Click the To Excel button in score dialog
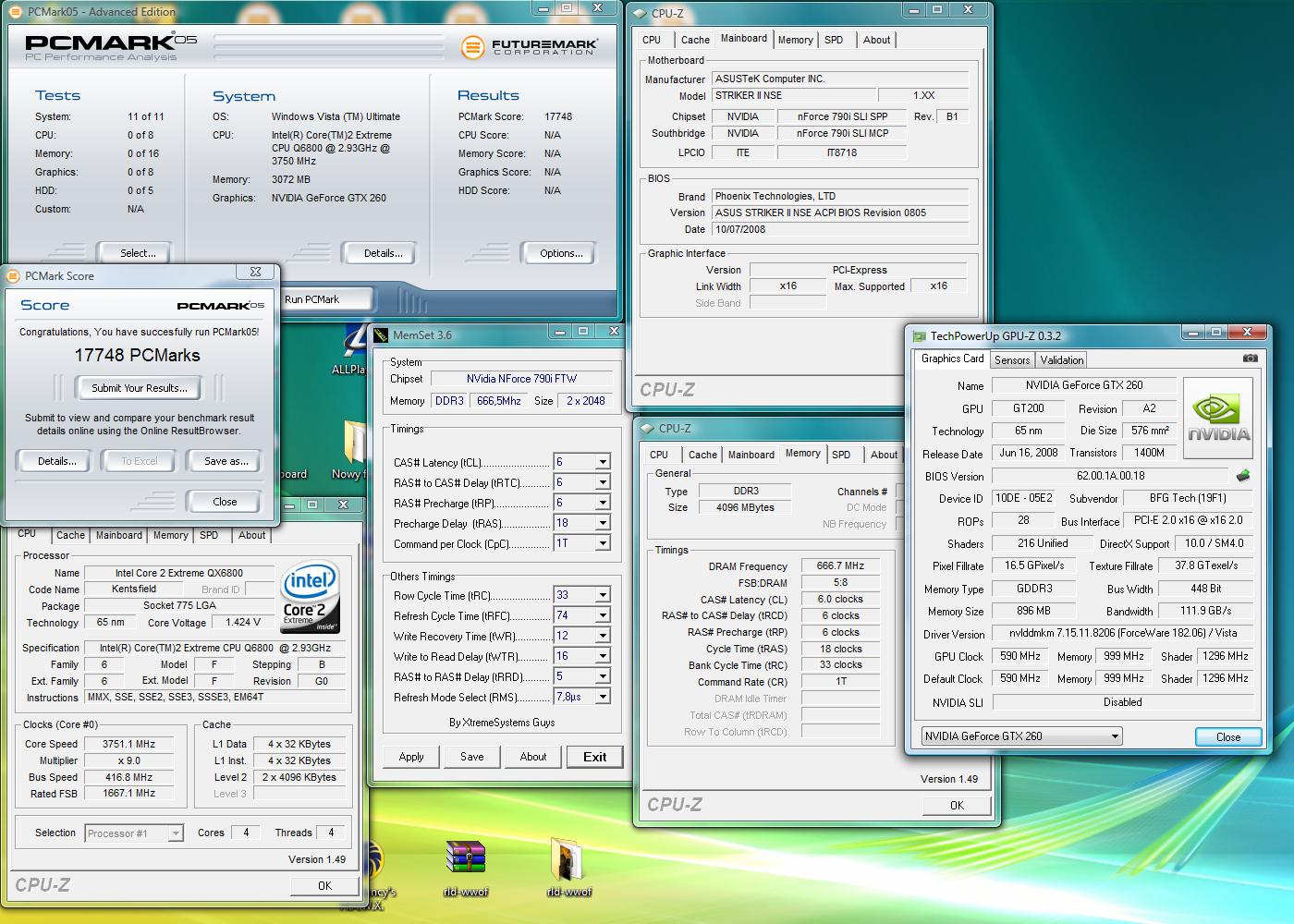 coord(140,461)
